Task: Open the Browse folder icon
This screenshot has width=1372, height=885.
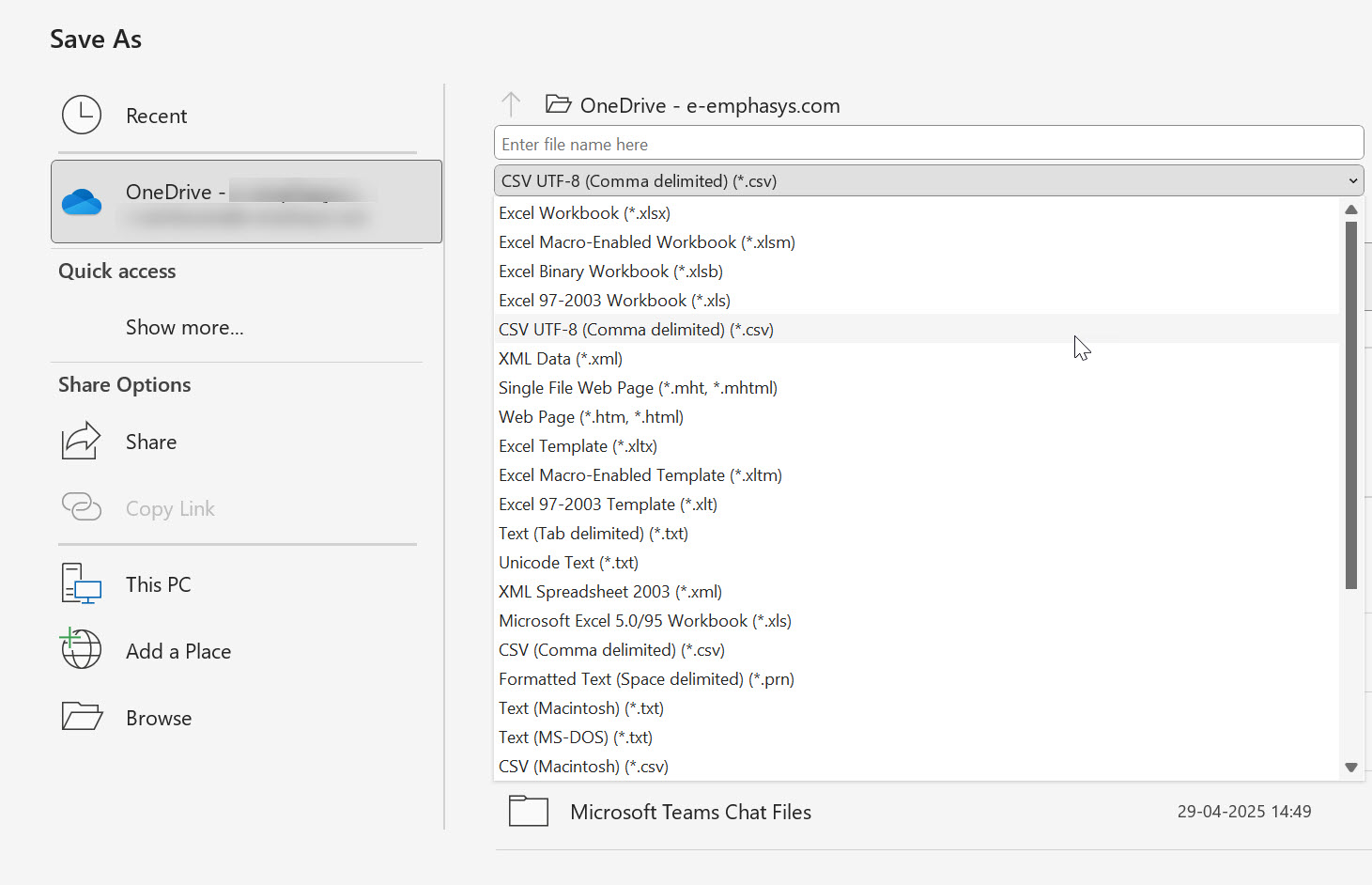Action: 82,717
